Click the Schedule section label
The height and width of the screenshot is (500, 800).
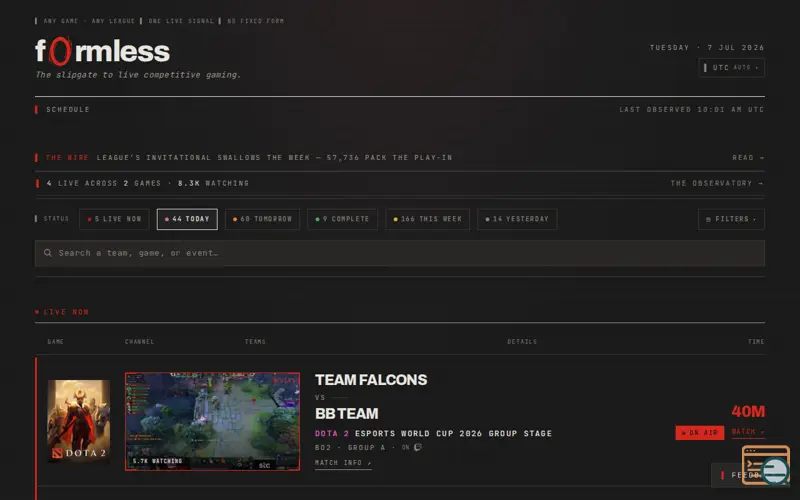coord(67,110)
